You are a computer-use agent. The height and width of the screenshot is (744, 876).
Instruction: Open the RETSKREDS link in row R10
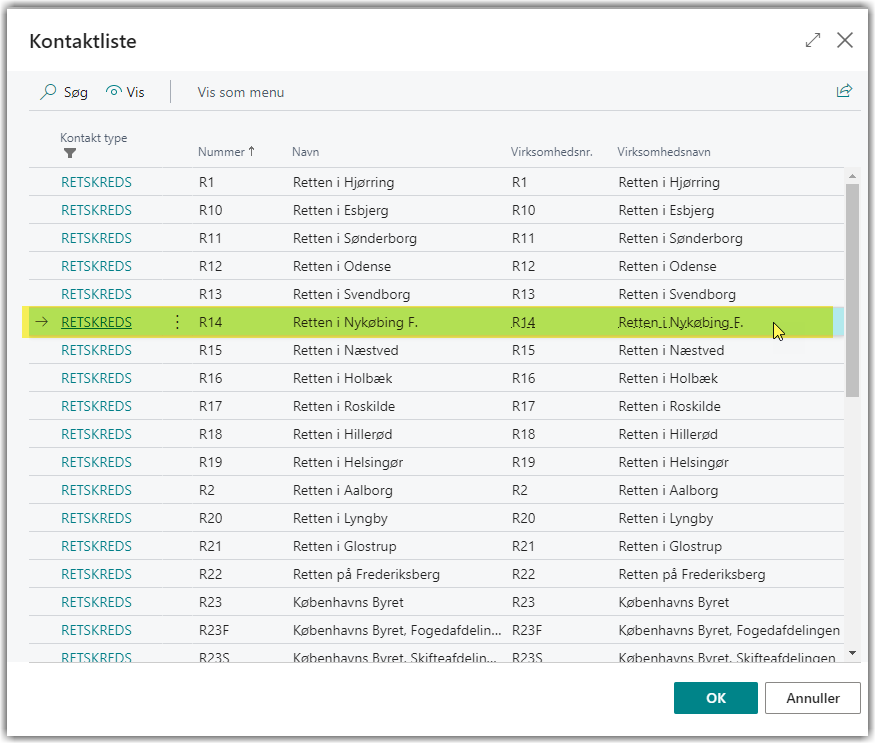coord(96,211)
